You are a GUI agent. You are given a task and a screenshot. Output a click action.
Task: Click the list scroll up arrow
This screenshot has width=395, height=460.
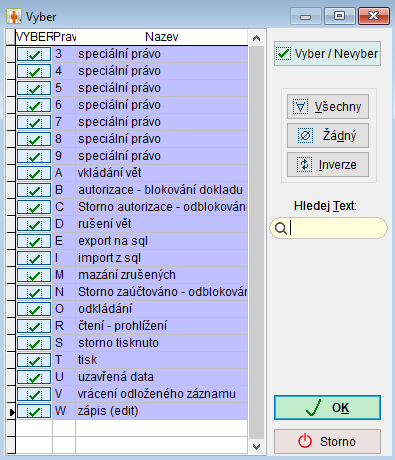point(256,38)
